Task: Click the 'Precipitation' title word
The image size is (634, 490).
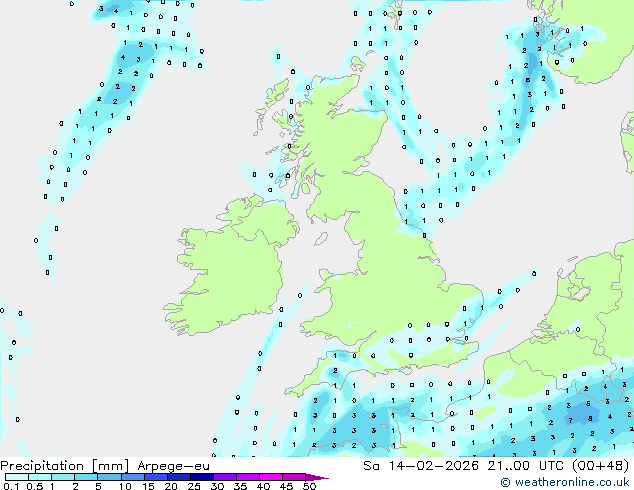Action: coord(42,466)
